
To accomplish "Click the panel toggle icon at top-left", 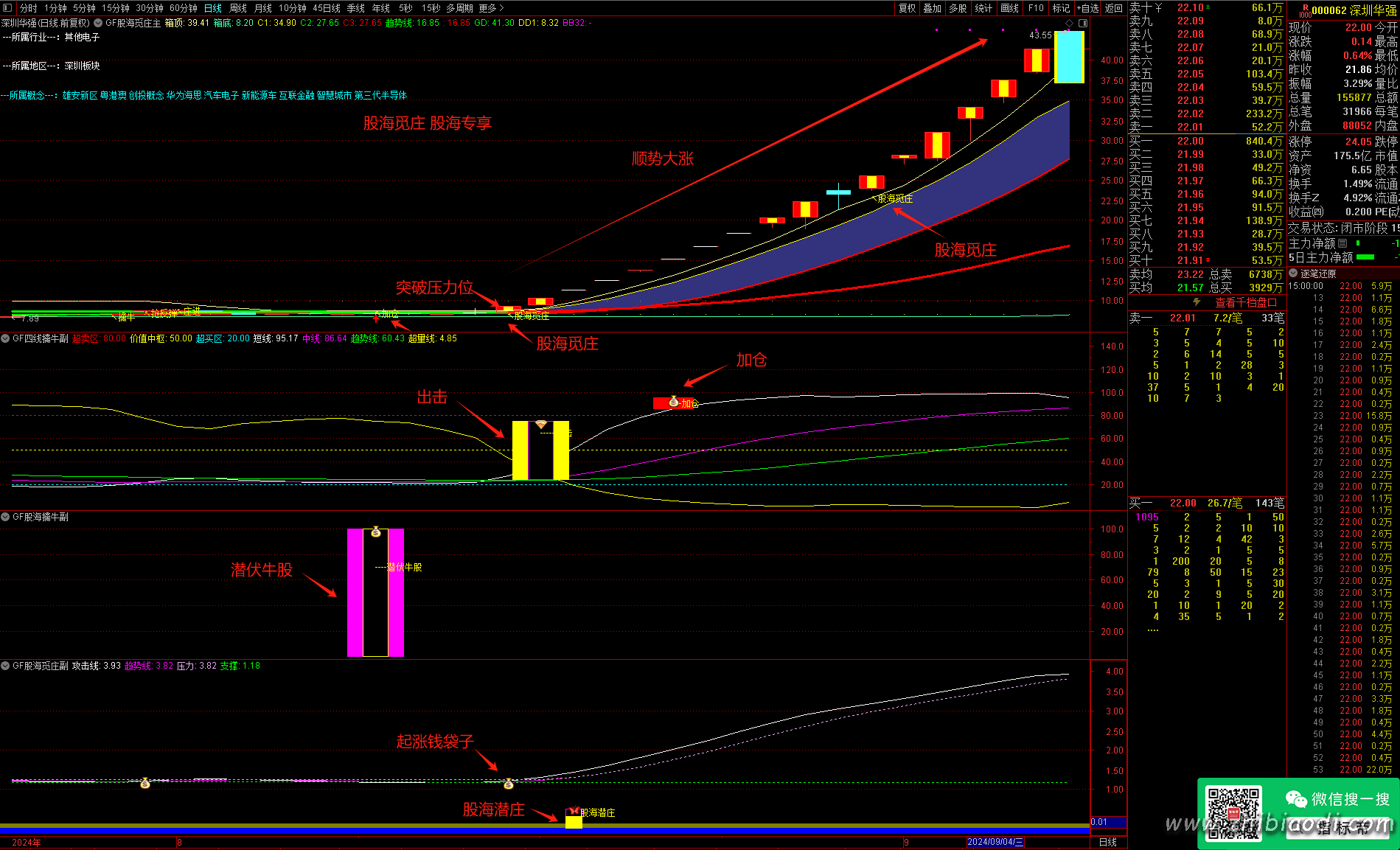I will [7, 8].
